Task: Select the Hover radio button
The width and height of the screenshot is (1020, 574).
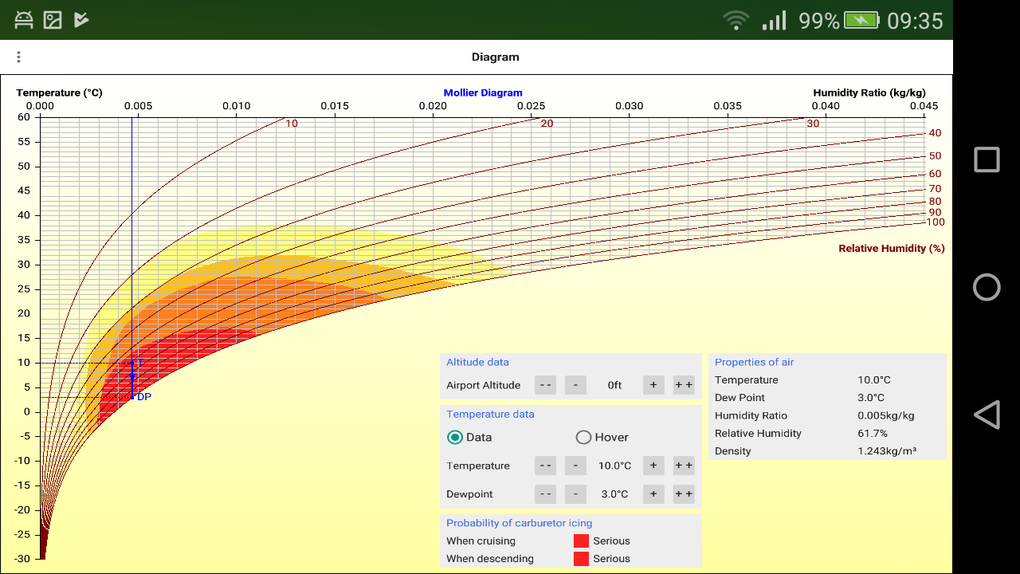Action: point(583,437)
